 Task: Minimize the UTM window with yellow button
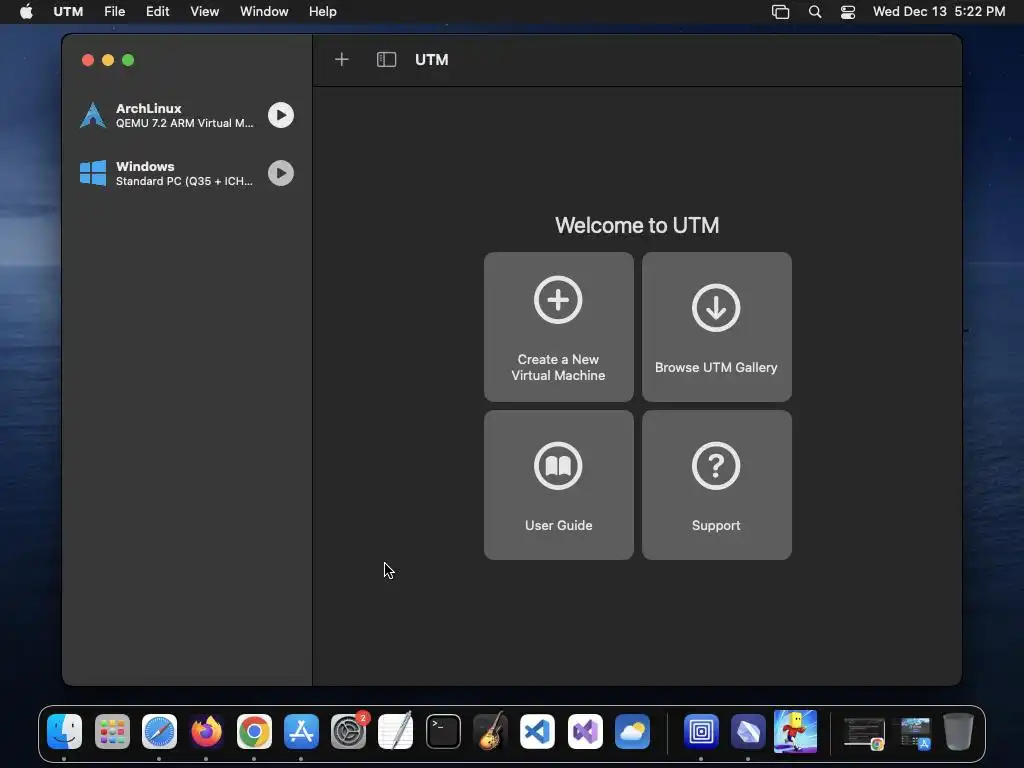[x=108, y=60]
